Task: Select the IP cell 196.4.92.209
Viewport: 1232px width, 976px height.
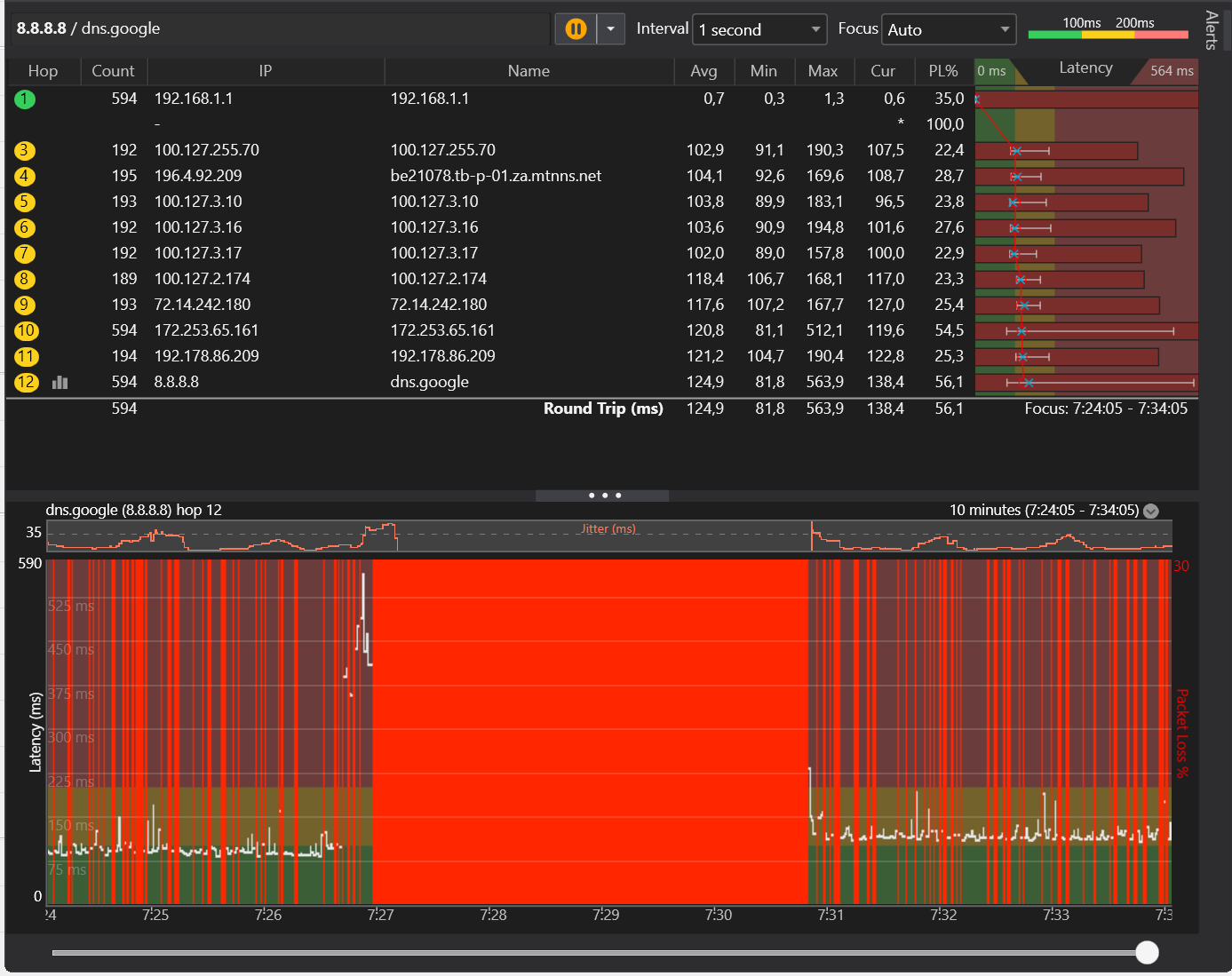Action: (x=198, y=176)
